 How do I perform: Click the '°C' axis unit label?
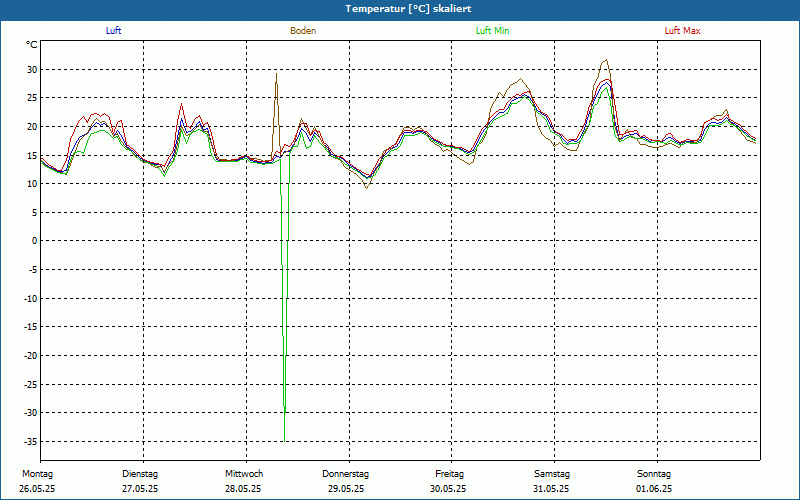click(32, 45)
